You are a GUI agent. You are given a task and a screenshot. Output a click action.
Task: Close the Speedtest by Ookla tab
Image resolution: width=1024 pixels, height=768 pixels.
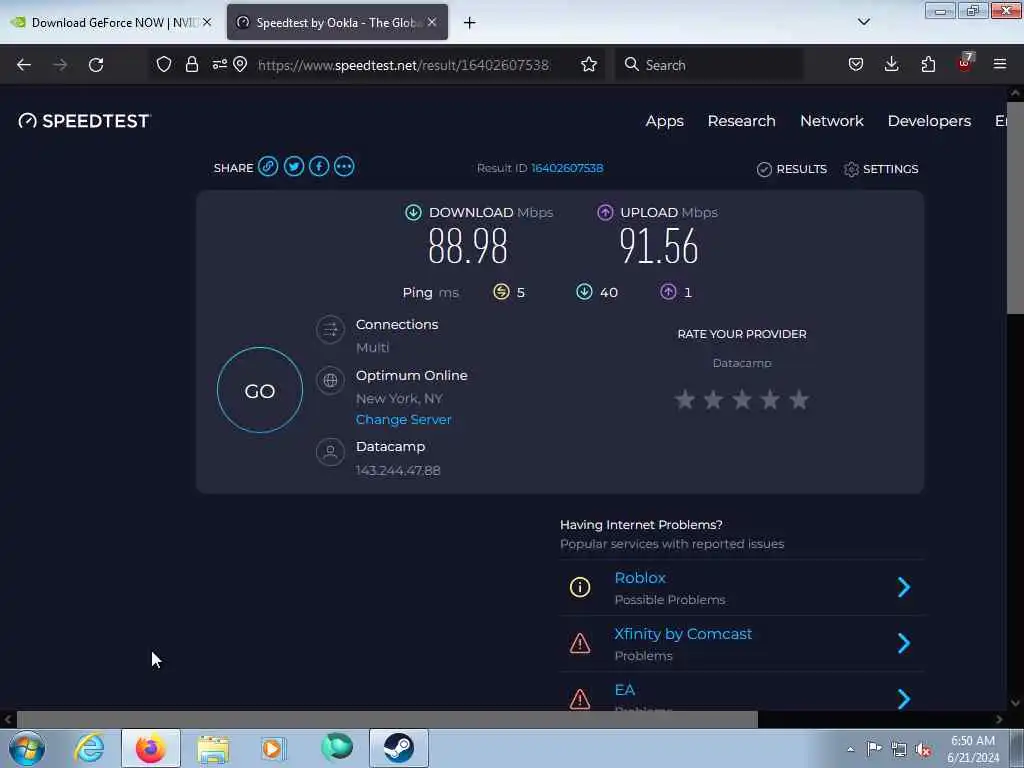pos(432,22)
